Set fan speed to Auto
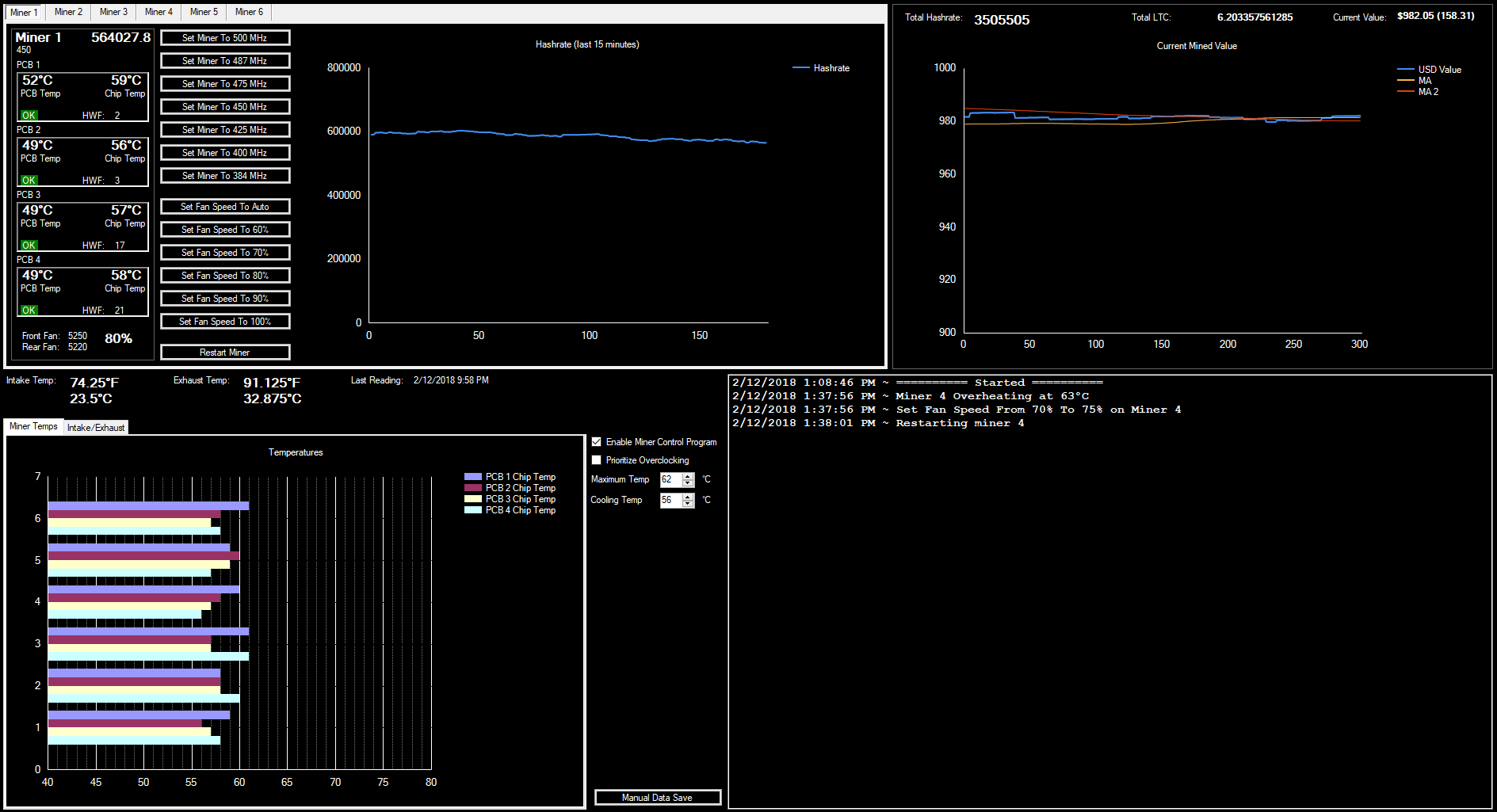 pyautogui.click(x=225, y=207)
